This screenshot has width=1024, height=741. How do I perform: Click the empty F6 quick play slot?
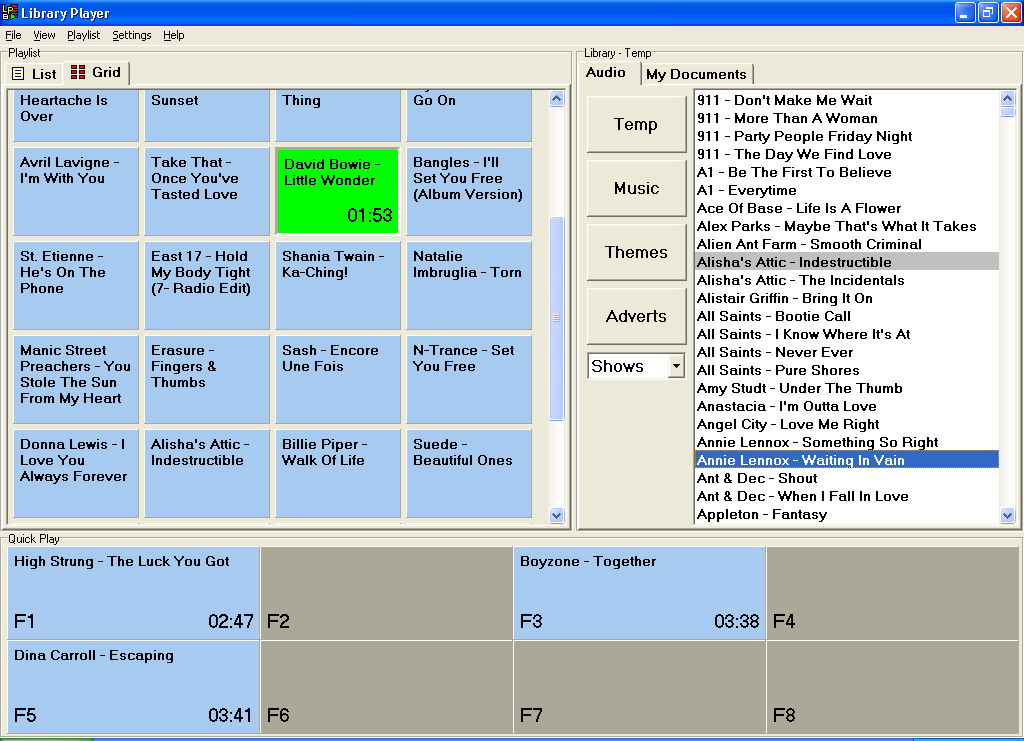[387, 687]
